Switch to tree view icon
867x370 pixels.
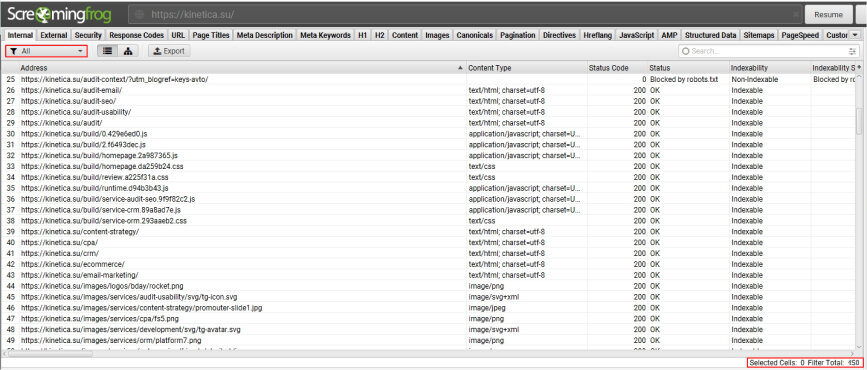pyautogui.click(x=128, y=51)
